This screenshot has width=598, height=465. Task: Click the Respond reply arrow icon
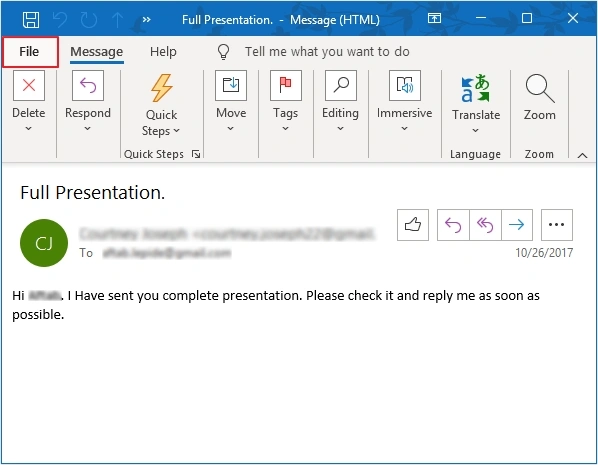[x=88, y=85]
